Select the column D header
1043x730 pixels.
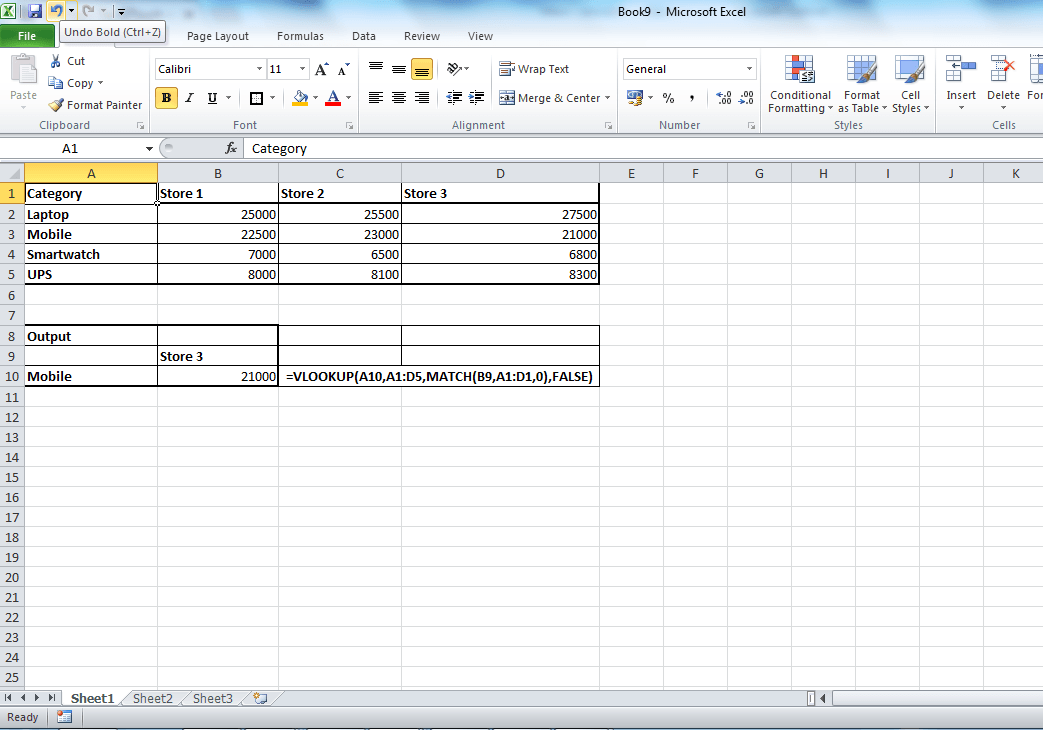tap(500, 173)
